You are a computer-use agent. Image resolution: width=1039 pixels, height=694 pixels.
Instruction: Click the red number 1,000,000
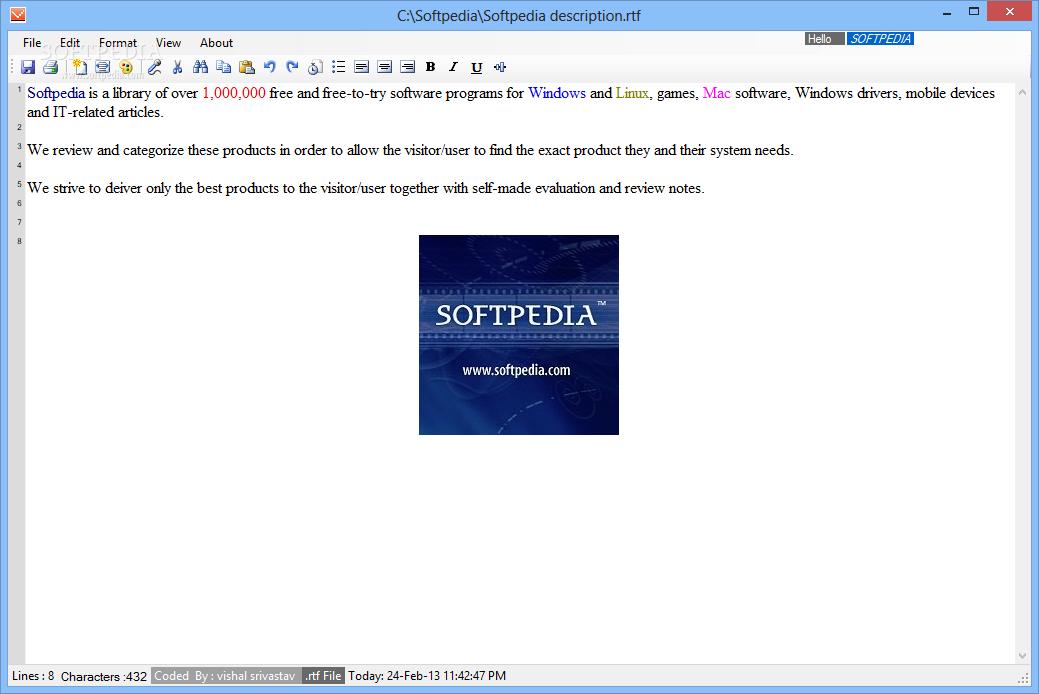(x=234, y=93)
